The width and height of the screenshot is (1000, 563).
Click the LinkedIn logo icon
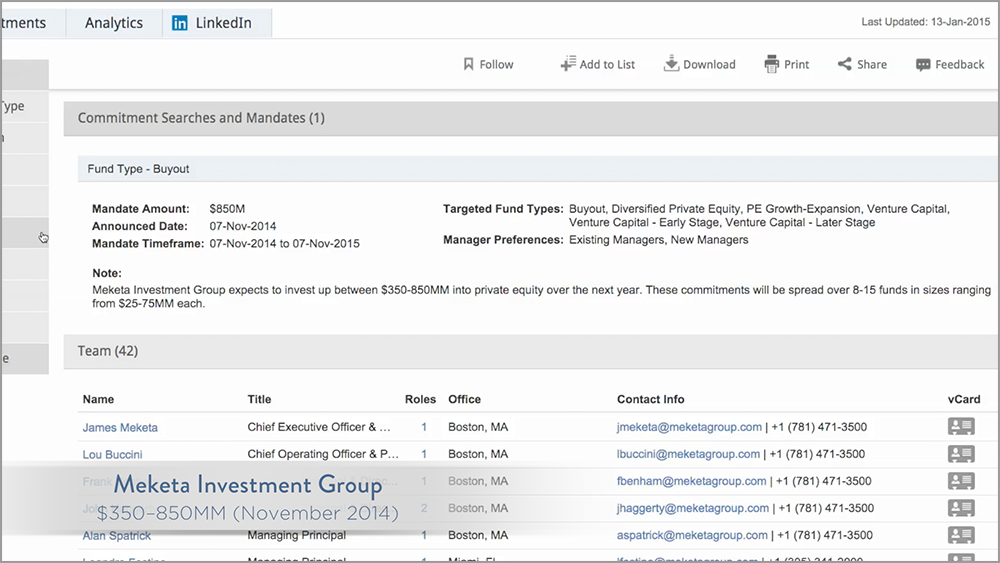tap(180, 24)
